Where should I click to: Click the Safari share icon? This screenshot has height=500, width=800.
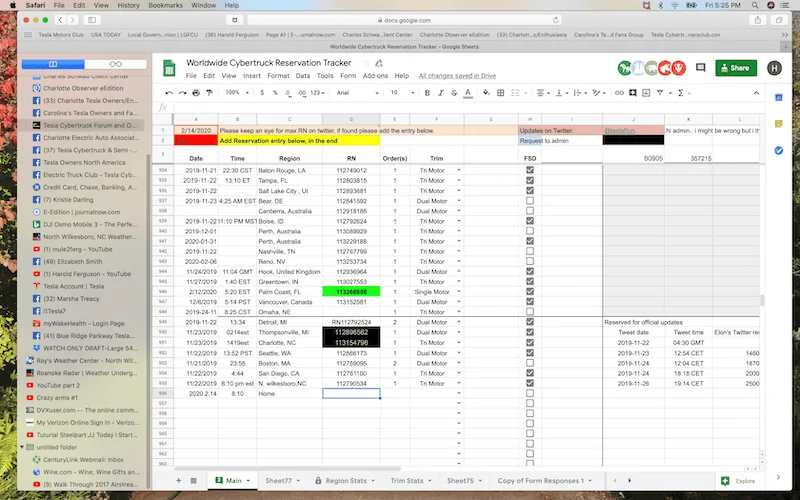click(758, 20)
